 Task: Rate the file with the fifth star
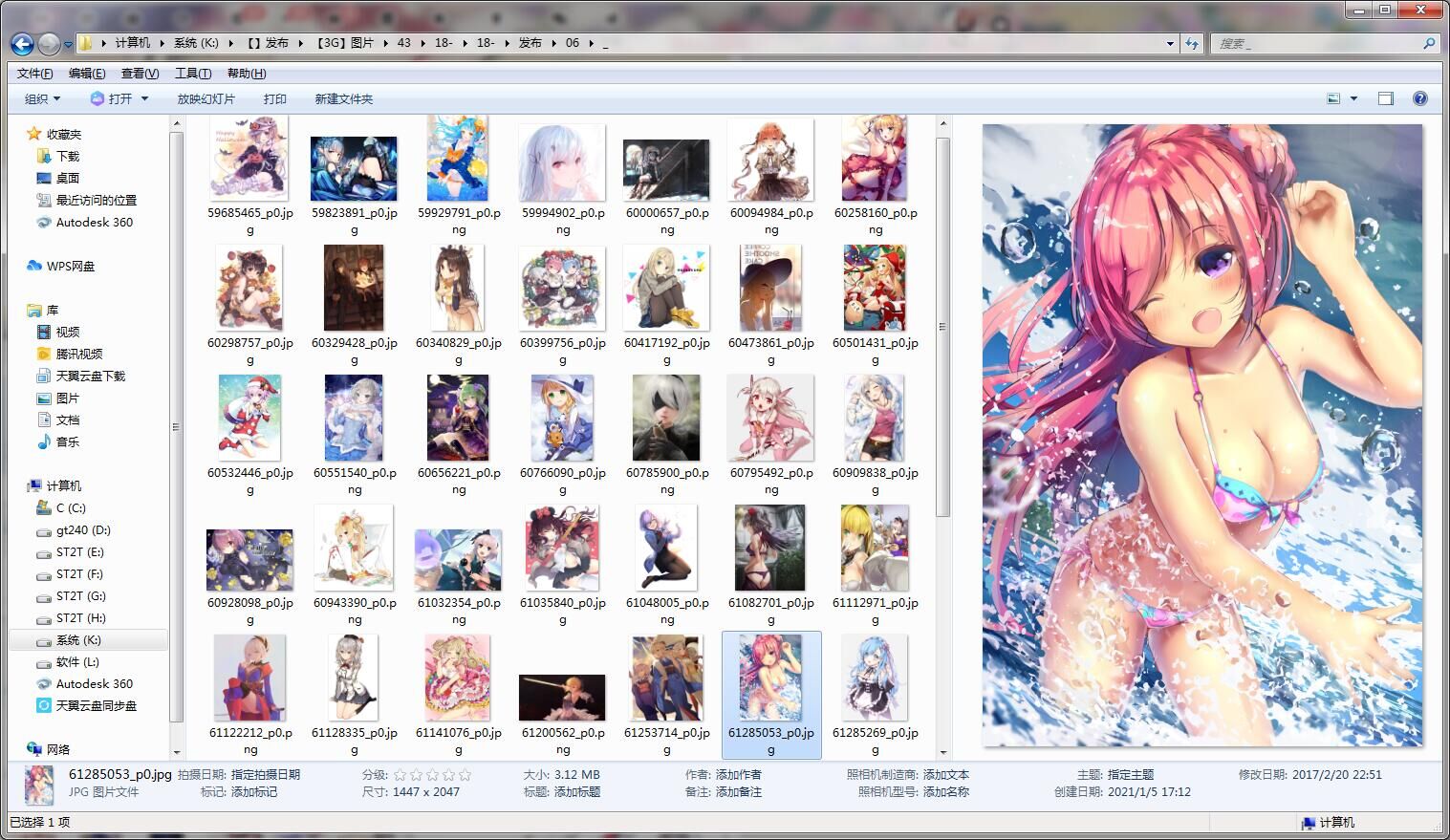[465, 775]
